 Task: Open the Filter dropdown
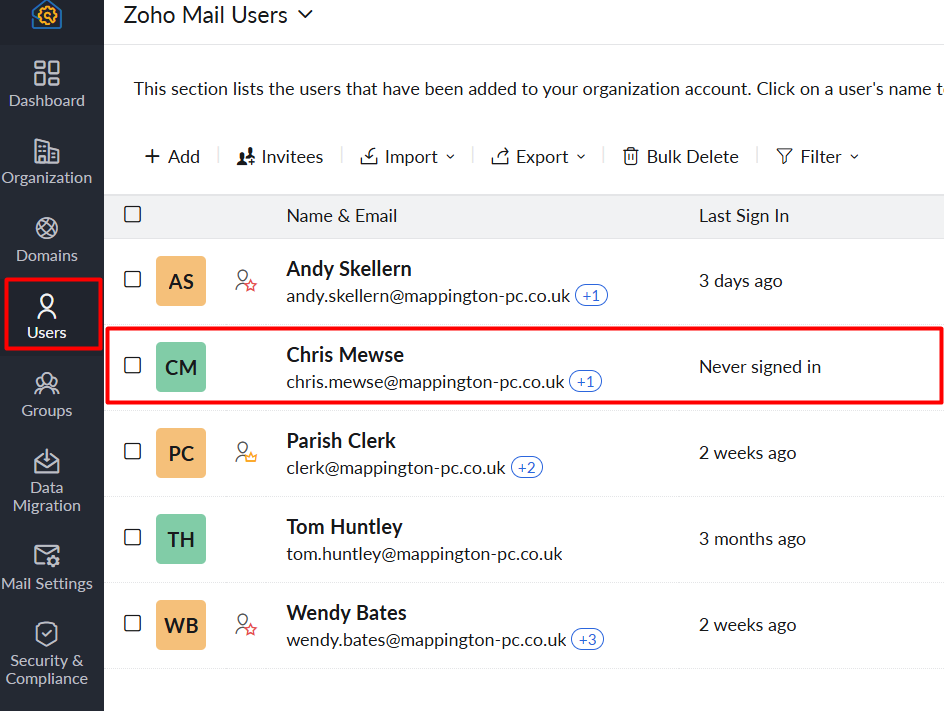pos(817,157)
